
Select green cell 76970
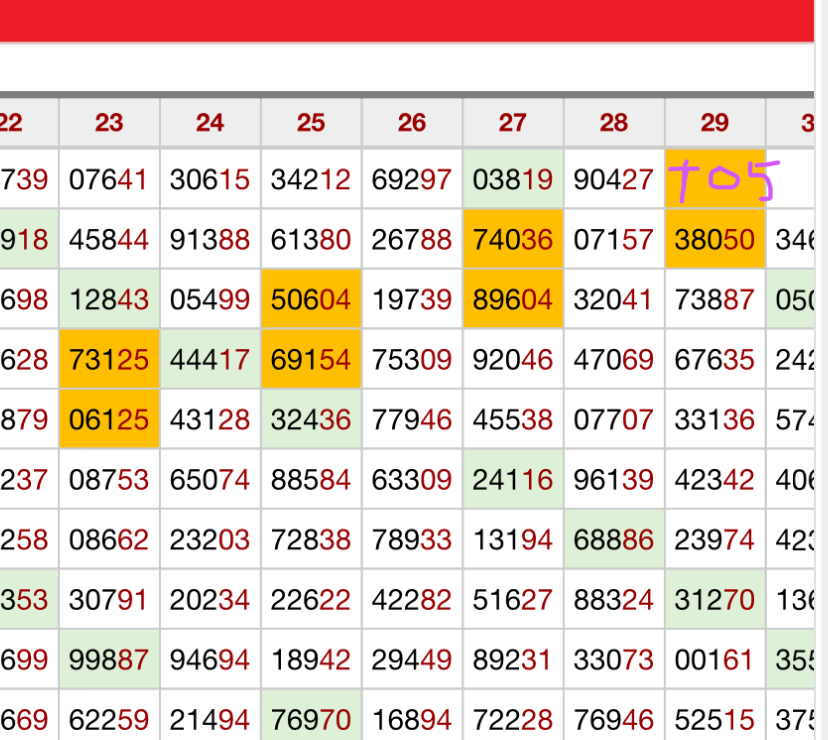tap(311, 719)
